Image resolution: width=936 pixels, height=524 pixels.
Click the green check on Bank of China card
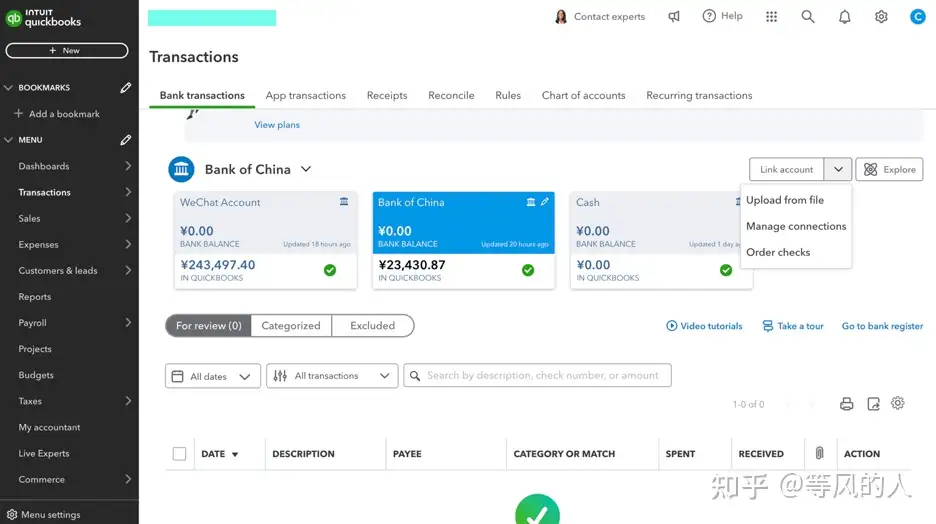[528, 270]
